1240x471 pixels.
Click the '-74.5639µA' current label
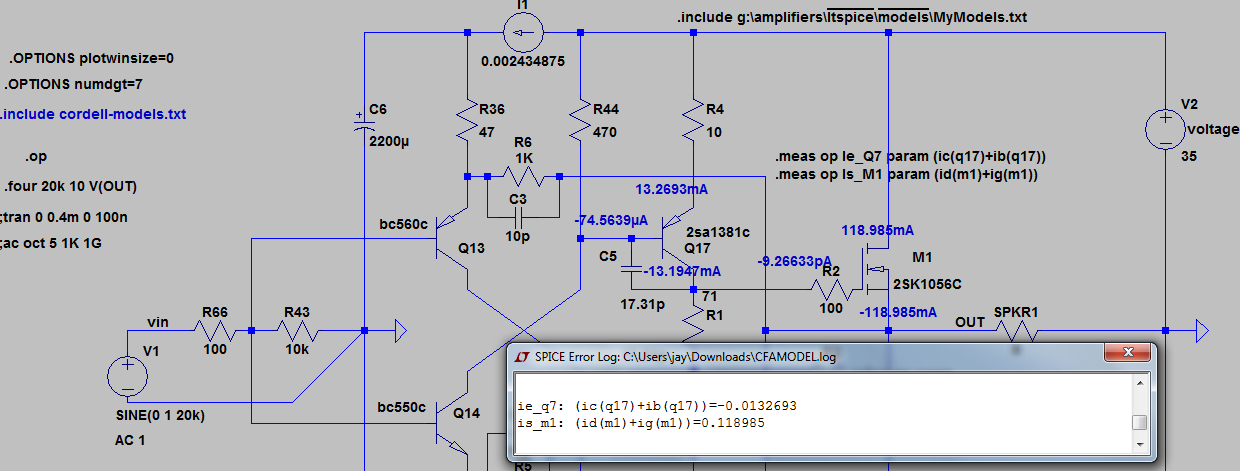[612, 219]
